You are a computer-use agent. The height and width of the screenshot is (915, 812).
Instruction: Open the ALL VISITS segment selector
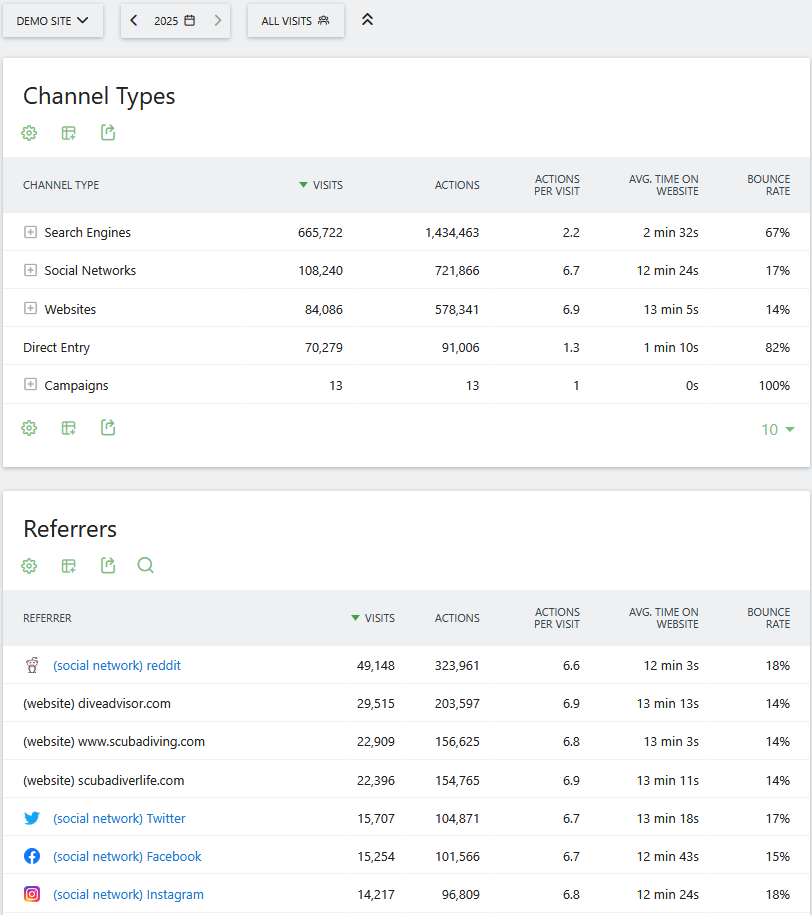[x=295, y=20]
